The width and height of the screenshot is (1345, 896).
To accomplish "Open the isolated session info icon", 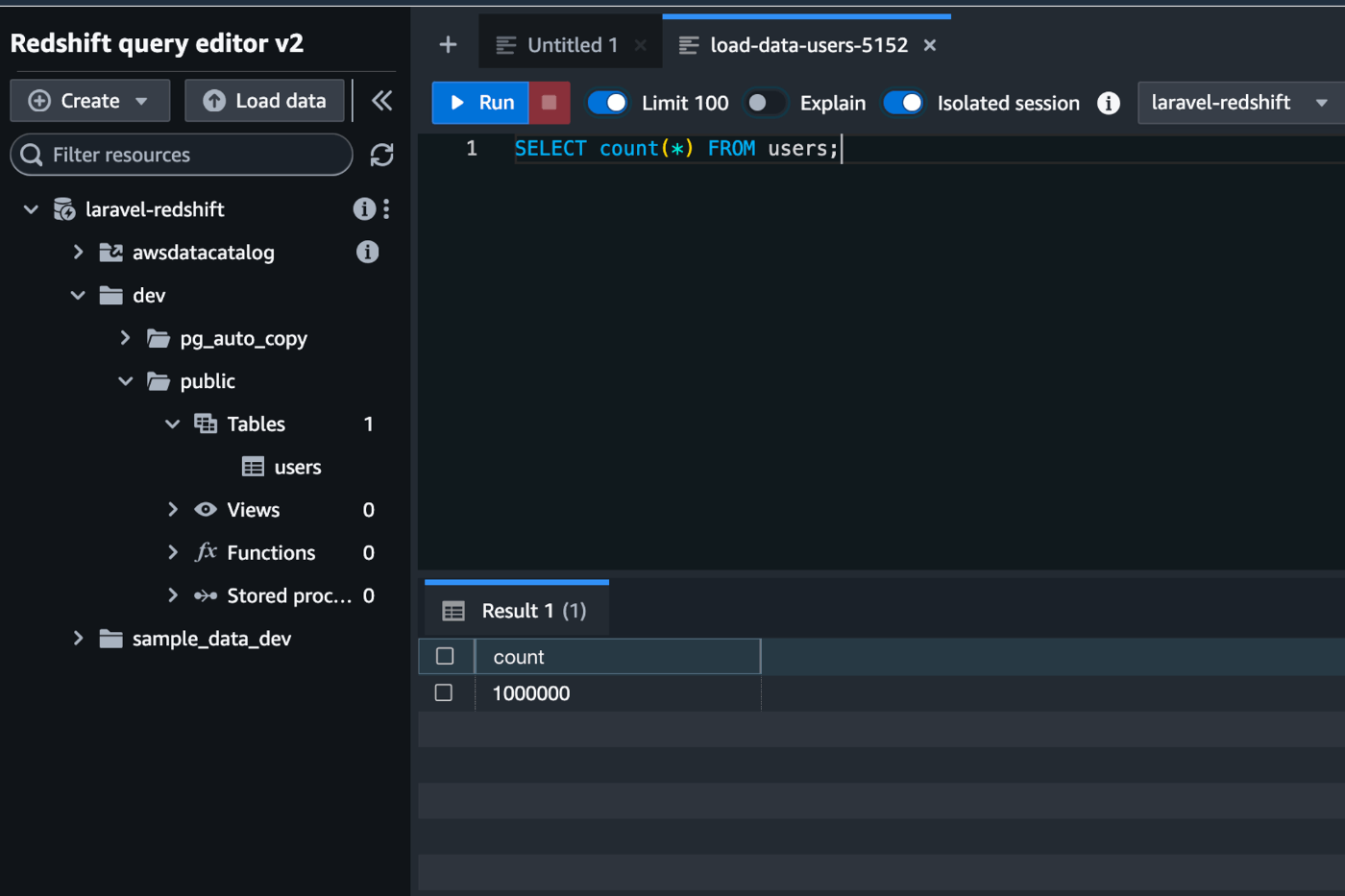I will point(1109,103).
